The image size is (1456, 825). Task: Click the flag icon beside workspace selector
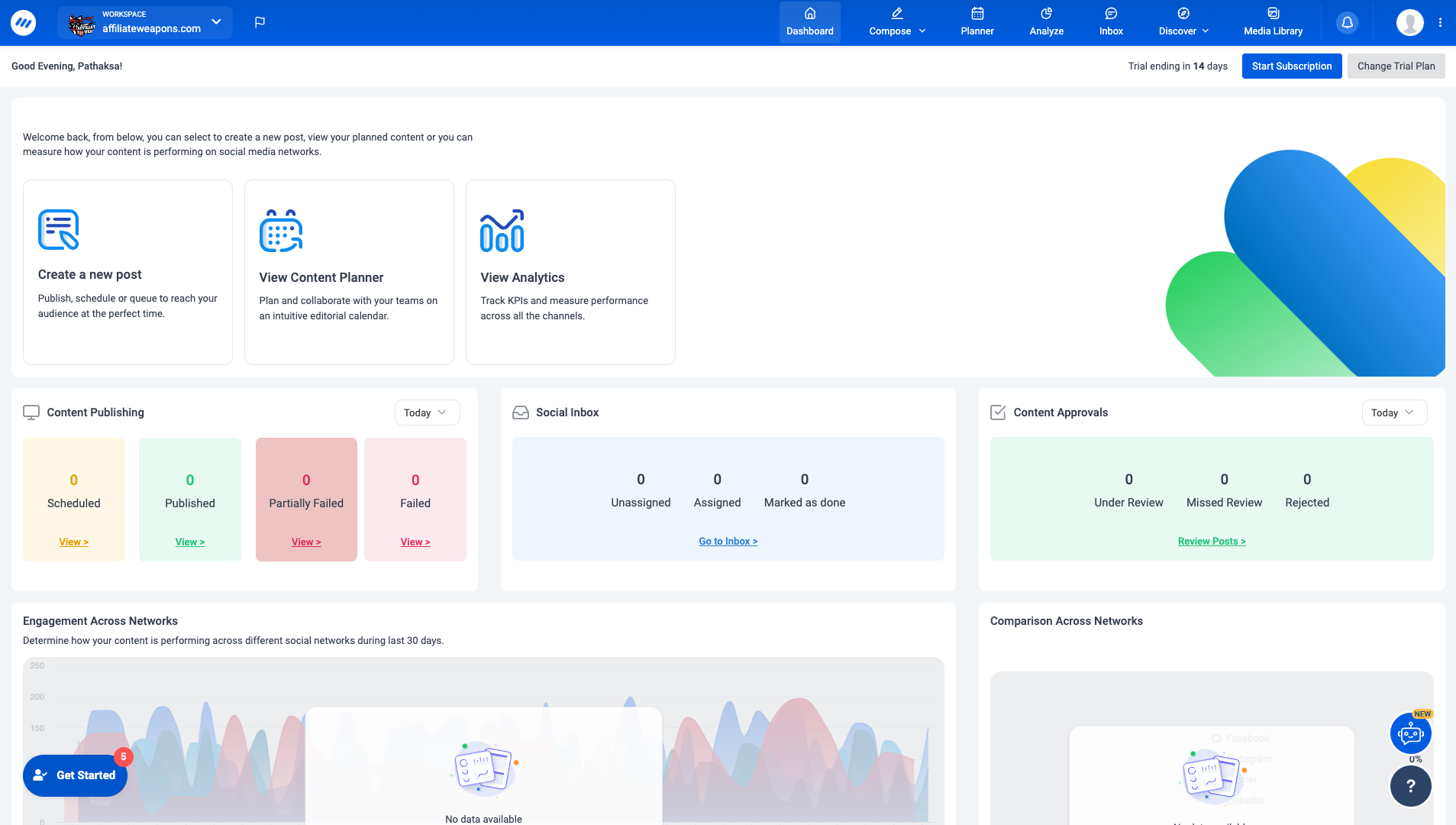260,22
